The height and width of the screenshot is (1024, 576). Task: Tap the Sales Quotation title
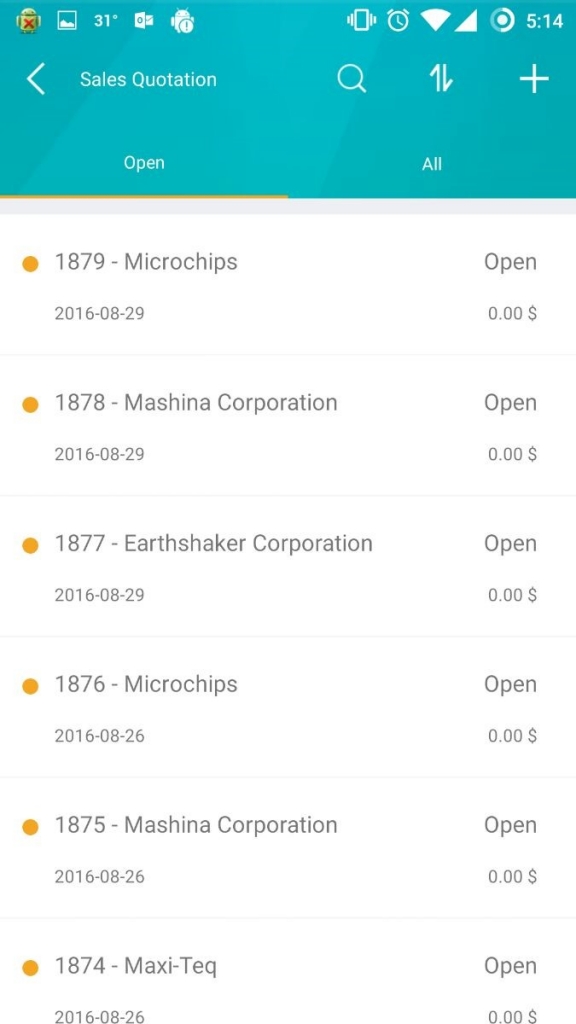pyautogui.click(x=148, y=80)
